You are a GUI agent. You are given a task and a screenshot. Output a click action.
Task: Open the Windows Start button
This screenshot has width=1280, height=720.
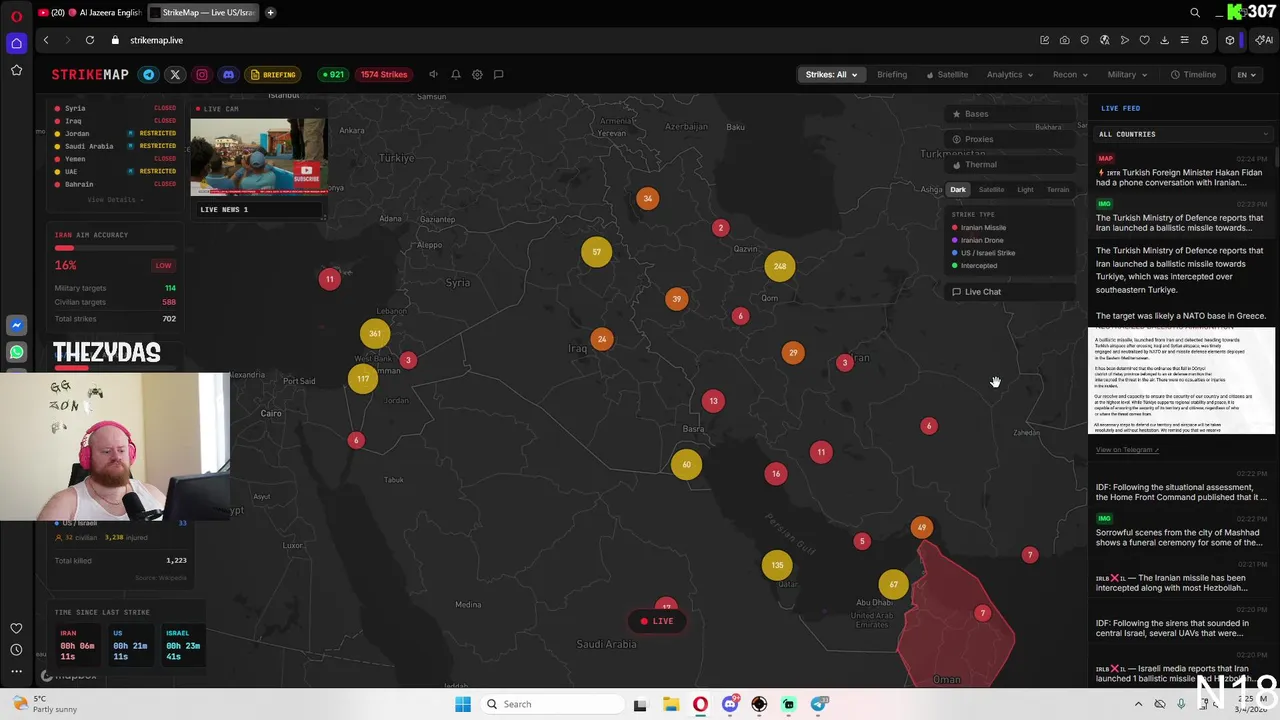(462, 704)
